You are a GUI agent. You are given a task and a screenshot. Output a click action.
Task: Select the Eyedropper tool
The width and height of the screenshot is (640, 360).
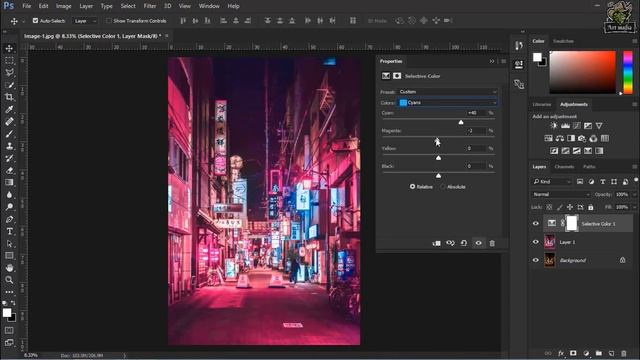pyautogui.click(x=9, y=109)
